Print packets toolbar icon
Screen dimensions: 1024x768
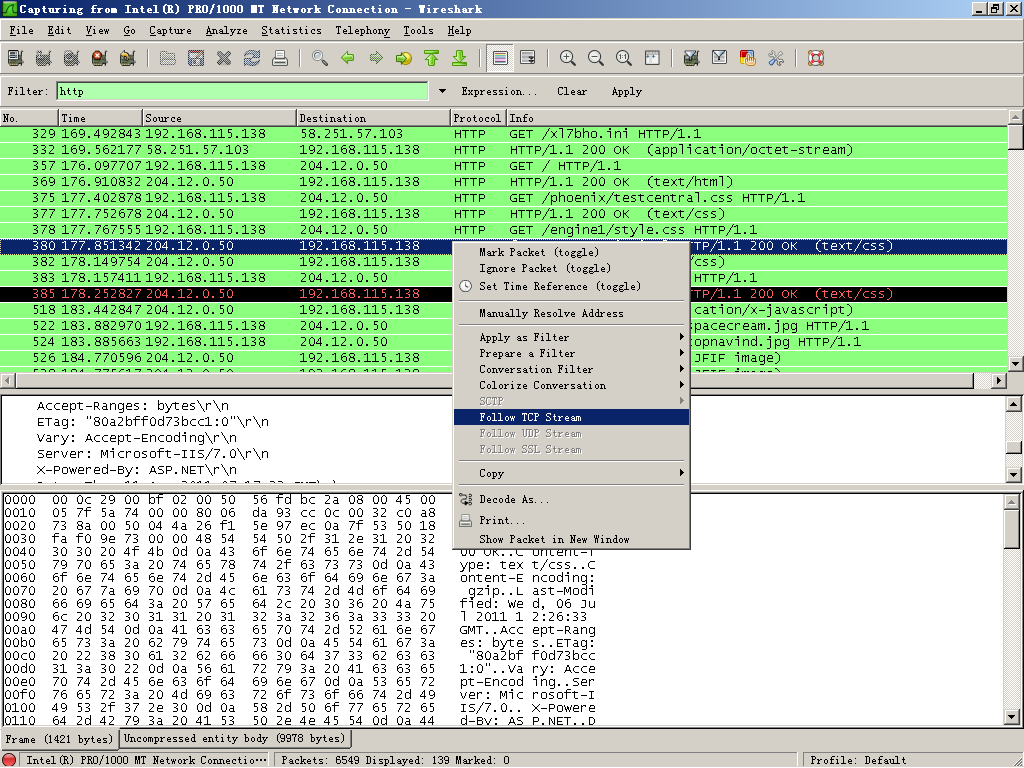[x=280, y=58]
